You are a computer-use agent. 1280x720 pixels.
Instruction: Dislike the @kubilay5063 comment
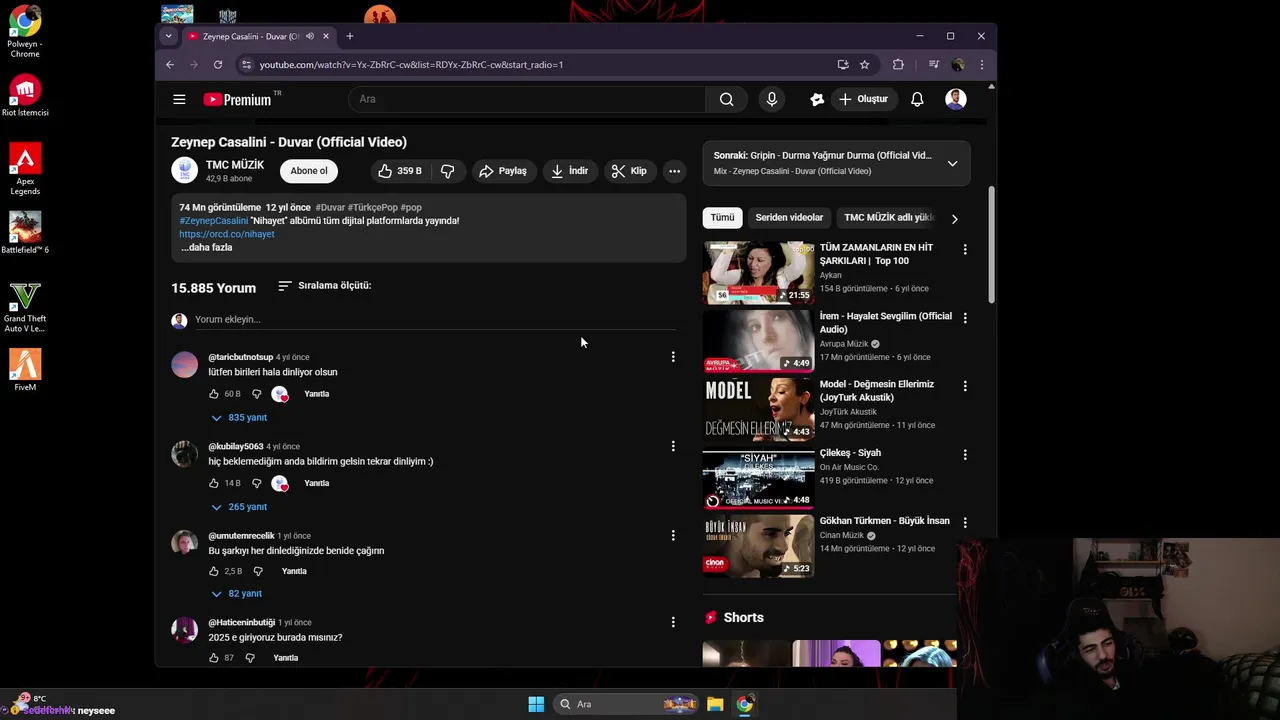(x=257, y=483)
